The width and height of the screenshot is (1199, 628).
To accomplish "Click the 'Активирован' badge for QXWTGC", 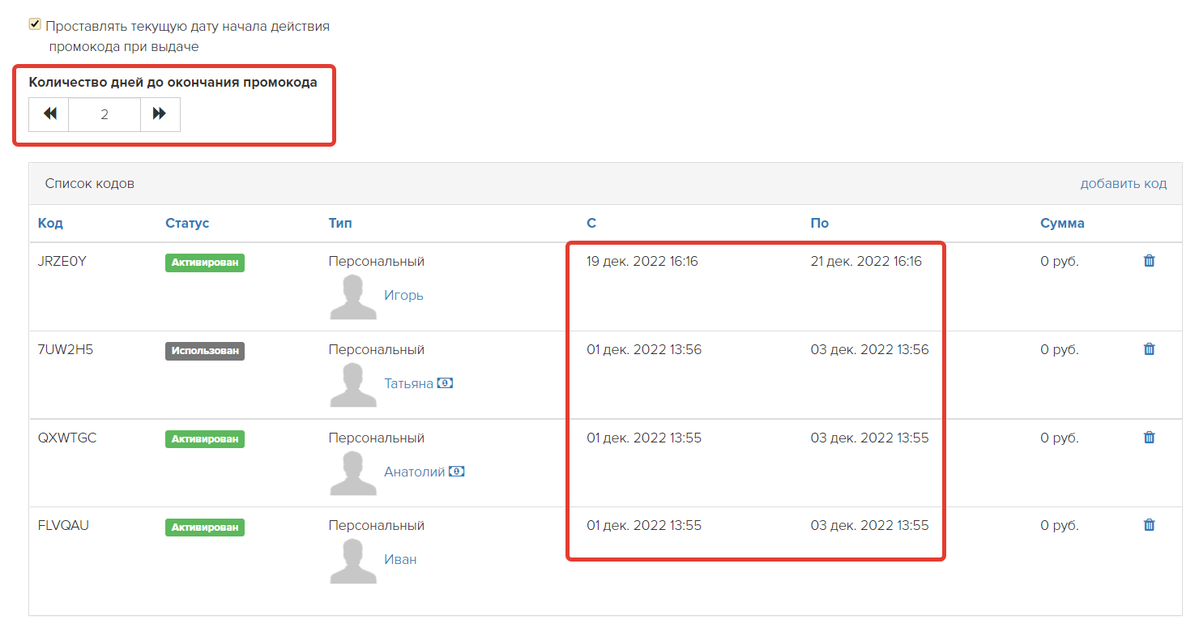I will (205, 439).
